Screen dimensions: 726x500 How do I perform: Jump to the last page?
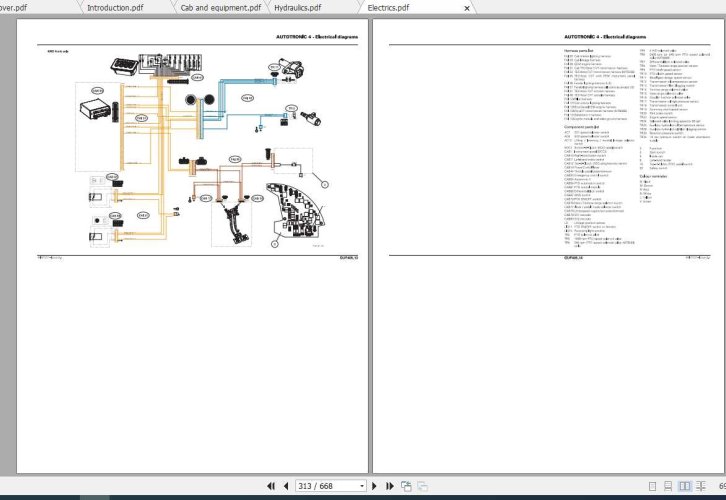tap(389, 486)
